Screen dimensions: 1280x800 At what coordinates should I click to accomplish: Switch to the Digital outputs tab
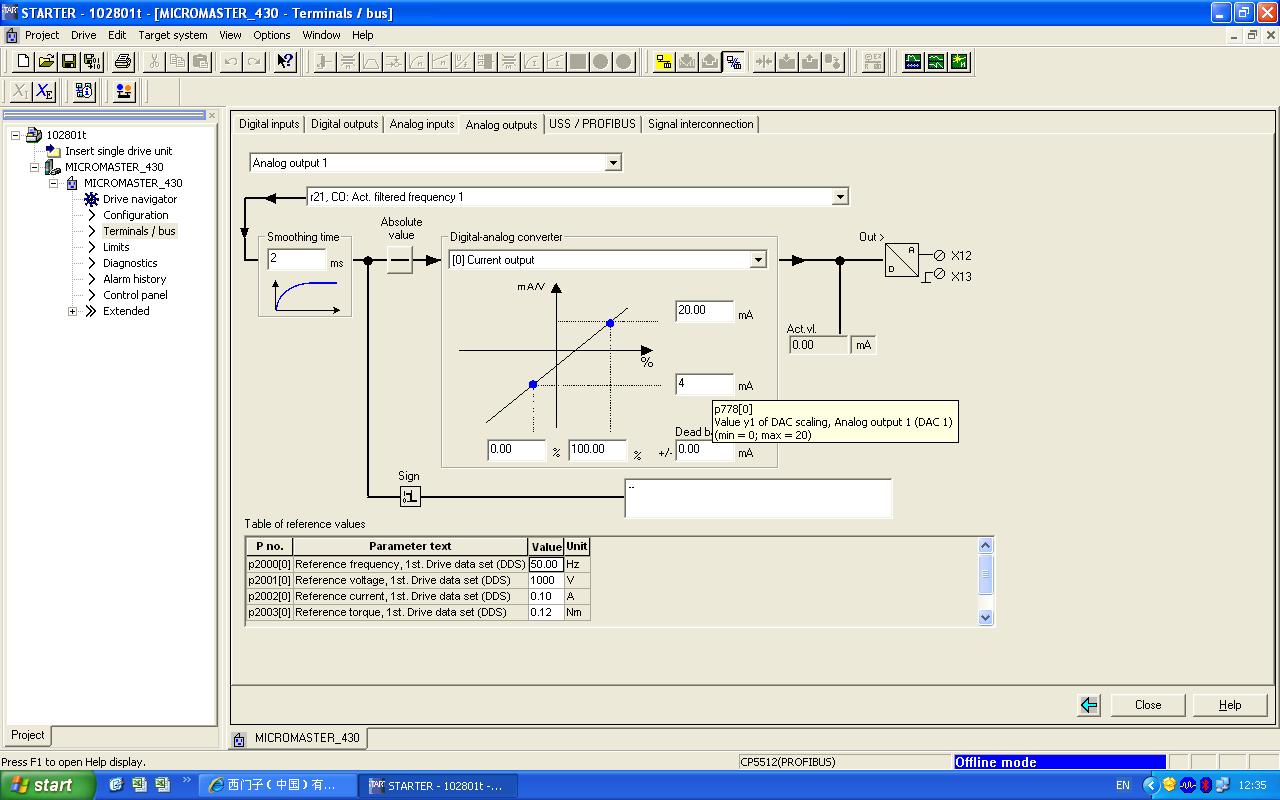coord(345,124)
